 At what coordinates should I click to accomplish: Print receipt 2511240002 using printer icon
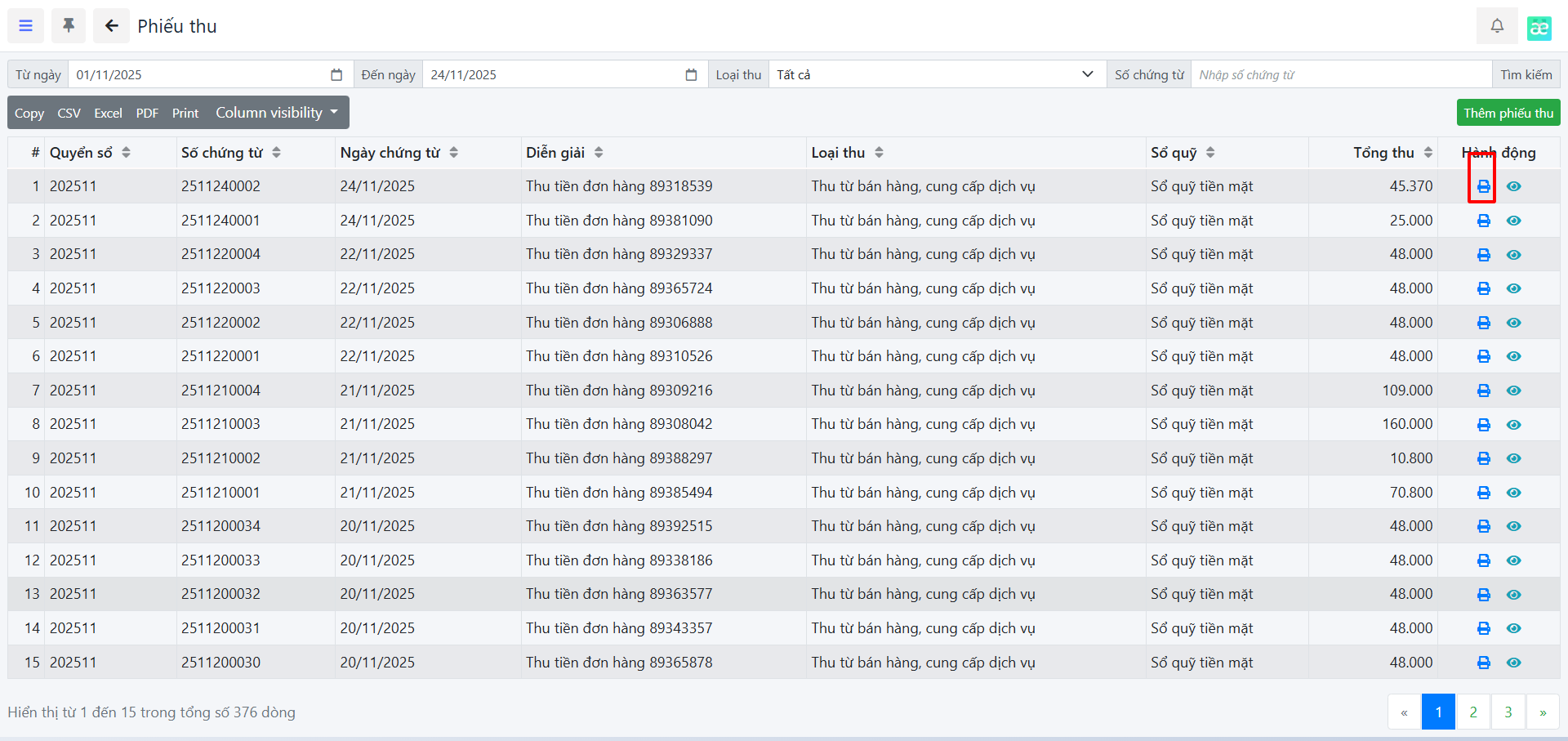(1483, 187)
